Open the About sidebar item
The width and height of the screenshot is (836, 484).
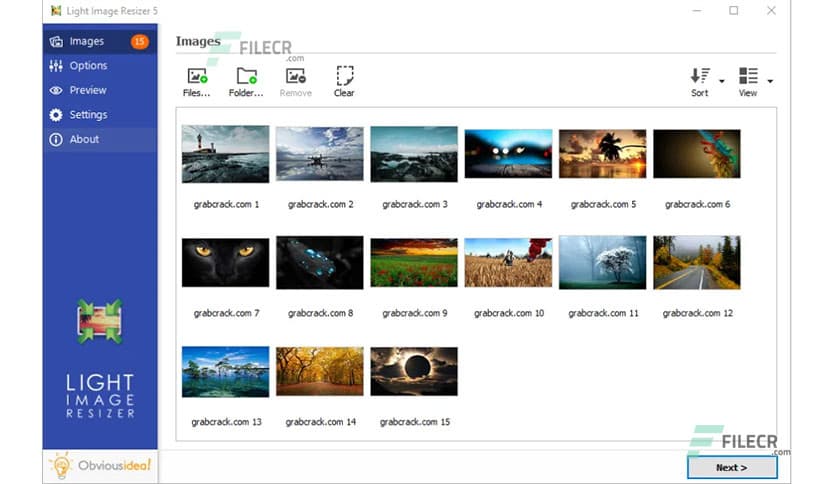point(100,139)
